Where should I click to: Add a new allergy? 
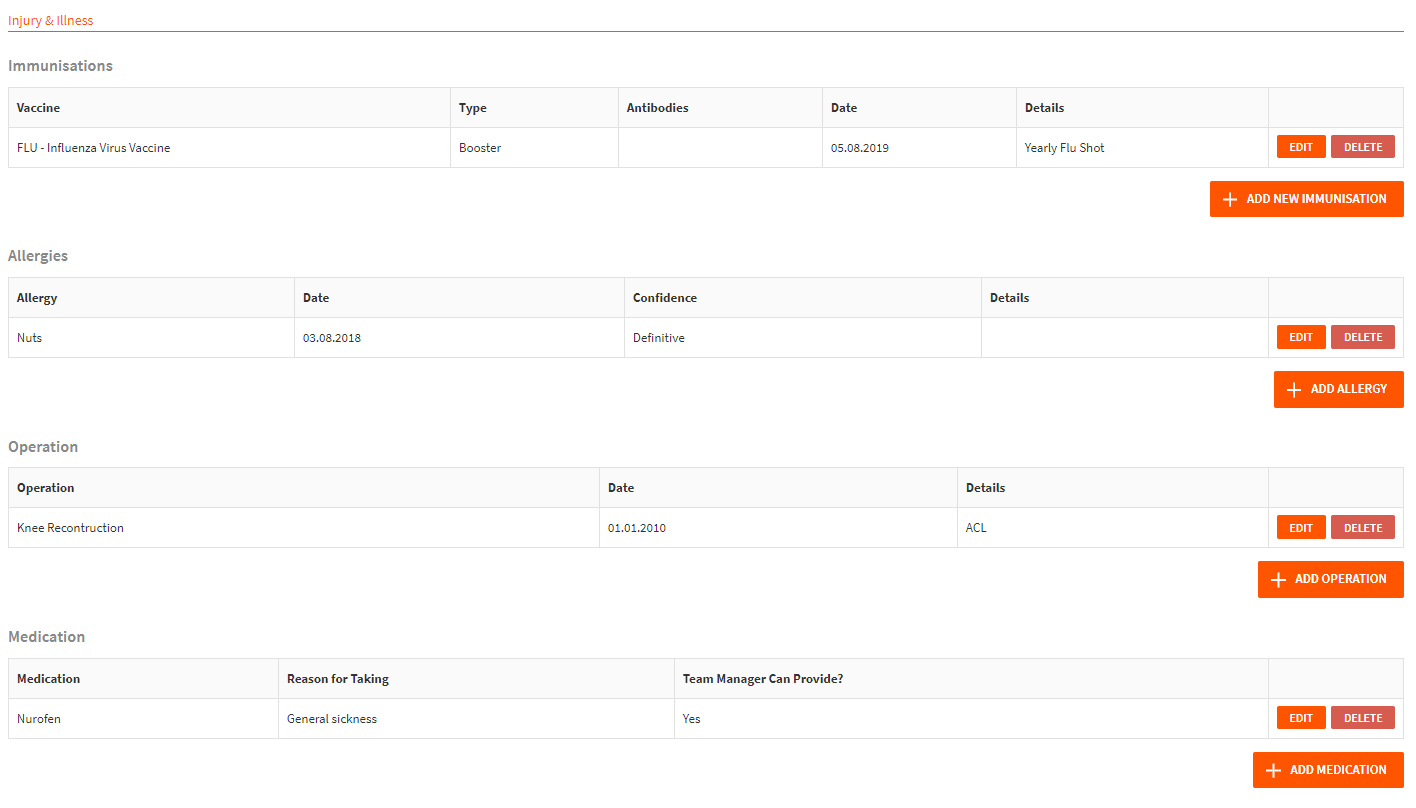[1339, 389]
